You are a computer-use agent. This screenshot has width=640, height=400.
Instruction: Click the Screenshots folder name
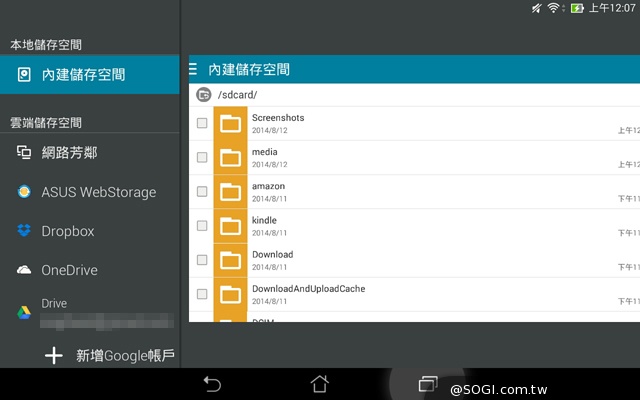click(x=278, y=118)
